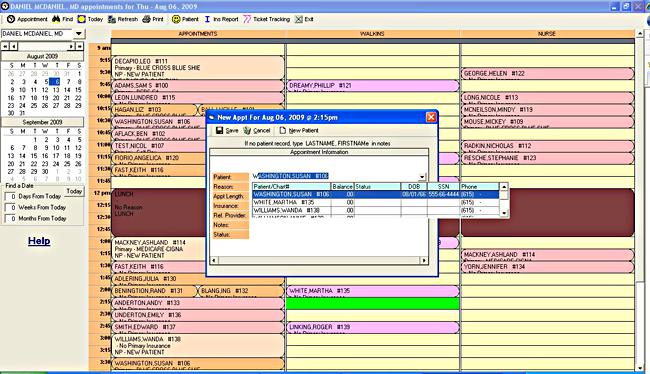The width and height of the screenshot is (650, 374).
Task: Select WILLIAMS,WANDA #138 in patient list
Action: (x=376, y=210)
